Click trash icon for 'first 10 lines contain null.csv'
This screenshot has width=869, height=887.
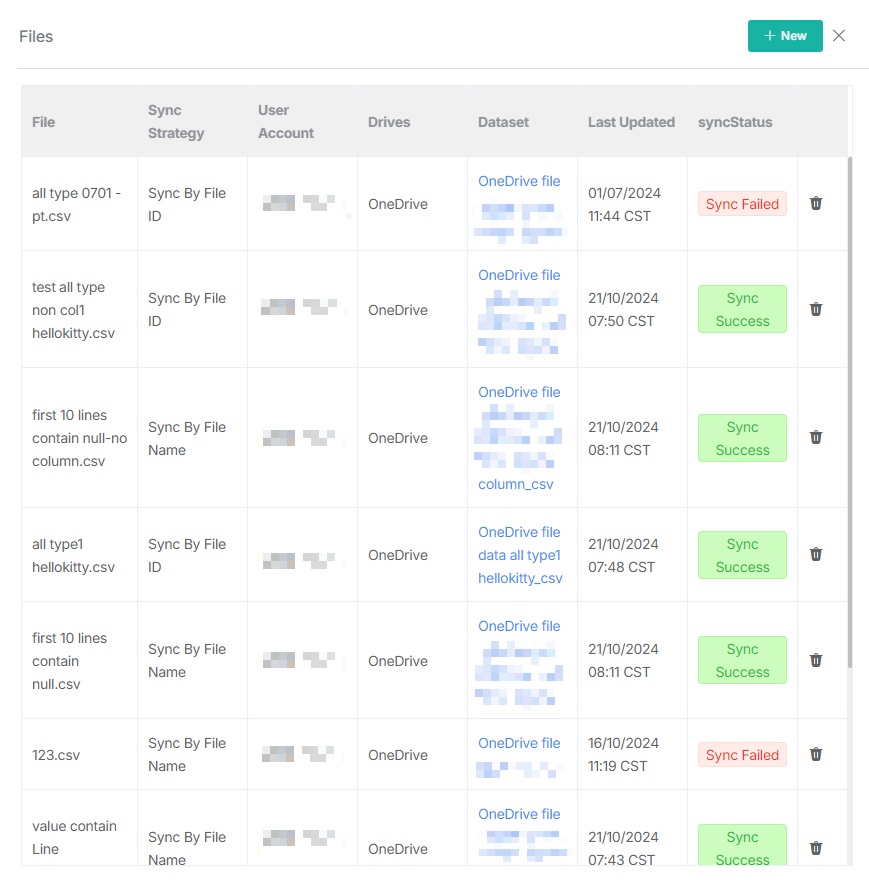(816, 661)
